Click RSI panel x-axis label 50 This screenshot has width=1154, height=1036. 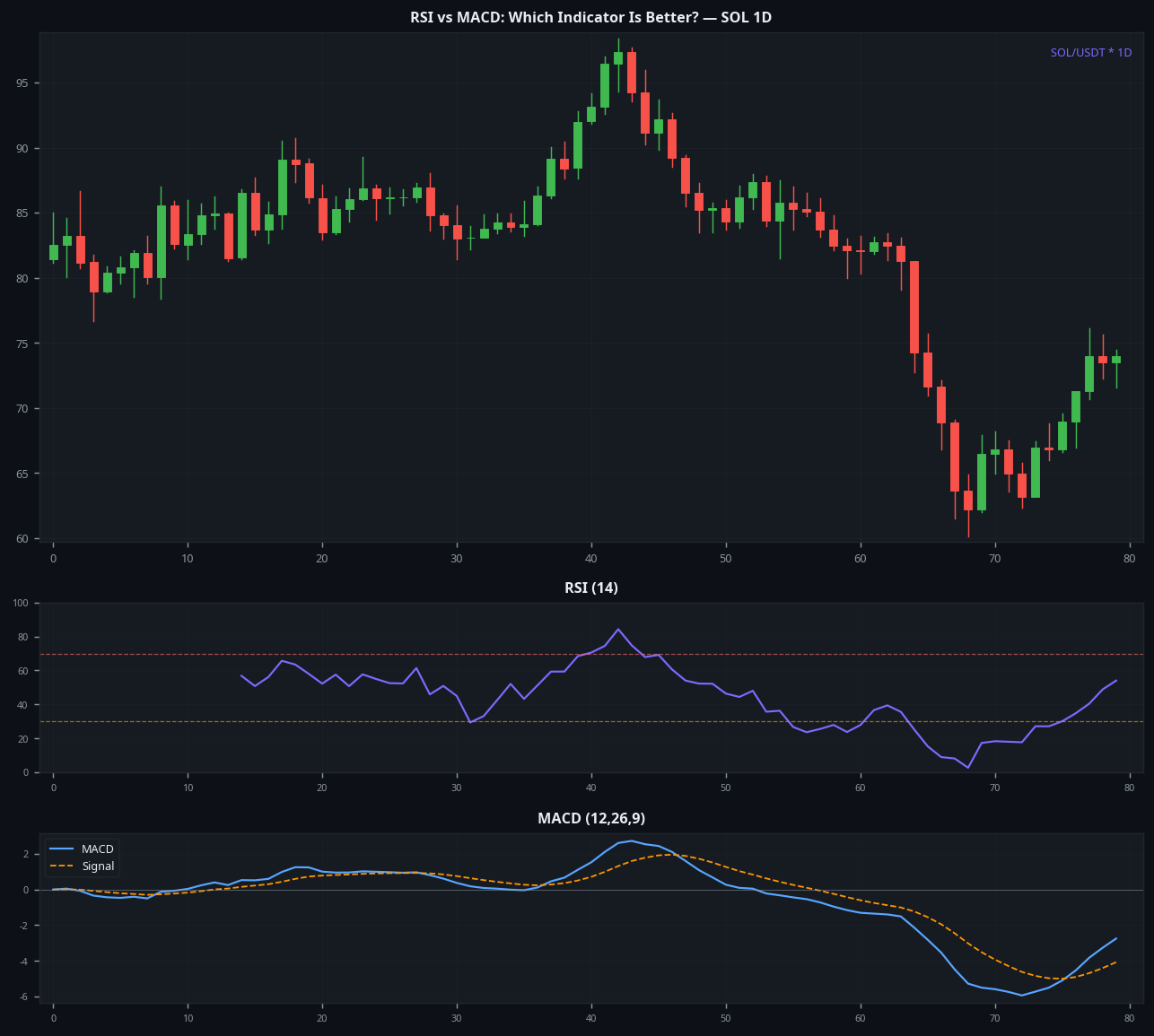point(725,788)
